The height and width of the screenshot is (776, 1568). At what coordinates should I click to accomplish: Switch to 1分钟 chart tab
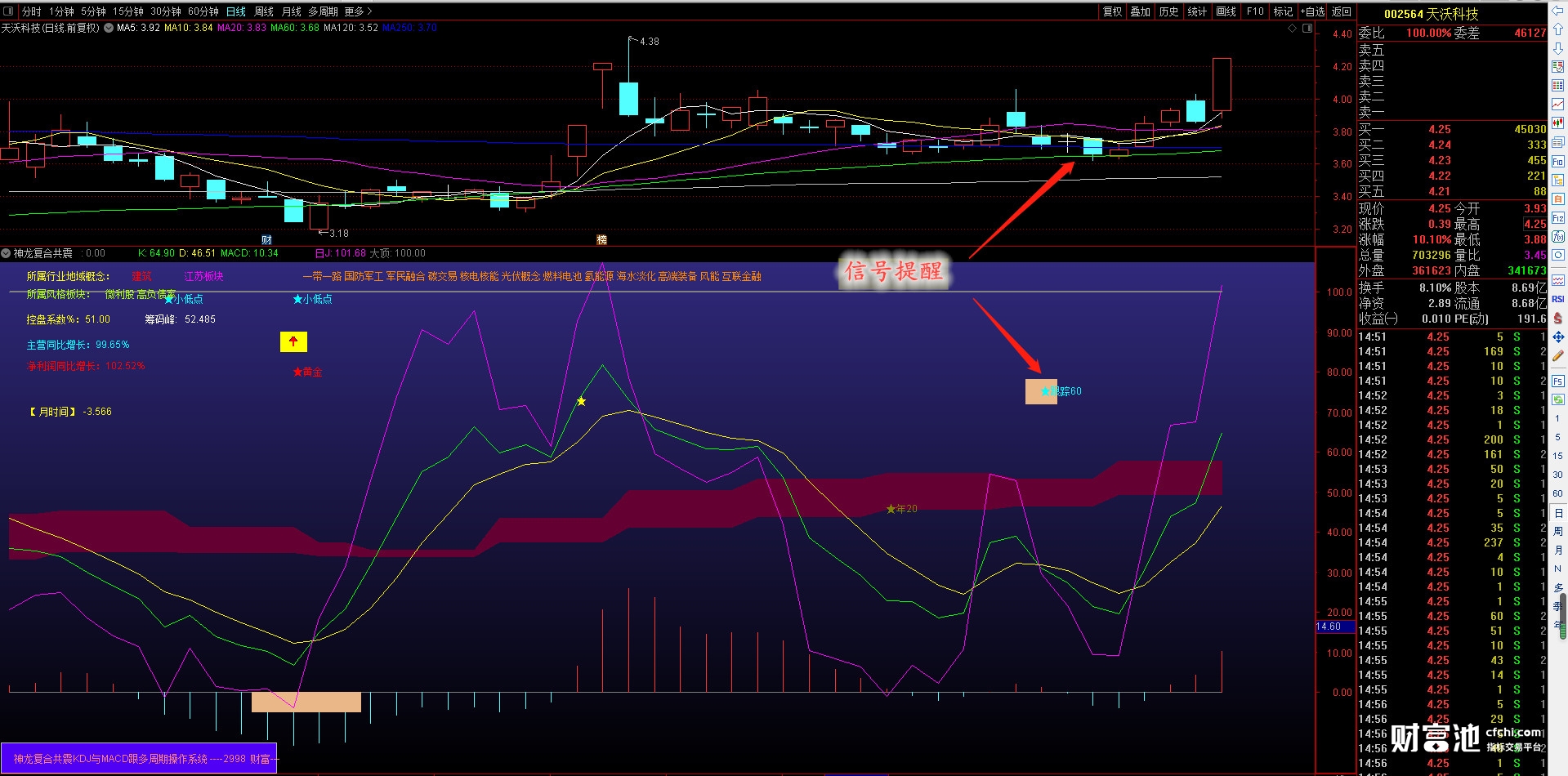pyautogui.click(x=61, y=11)
